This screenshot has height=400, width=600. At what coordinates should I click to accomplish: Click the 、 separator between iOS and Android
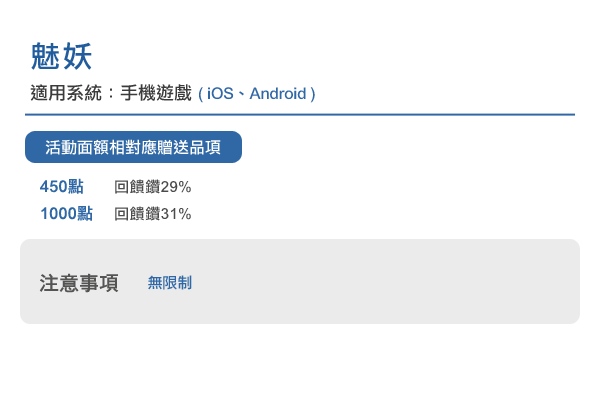241,95
